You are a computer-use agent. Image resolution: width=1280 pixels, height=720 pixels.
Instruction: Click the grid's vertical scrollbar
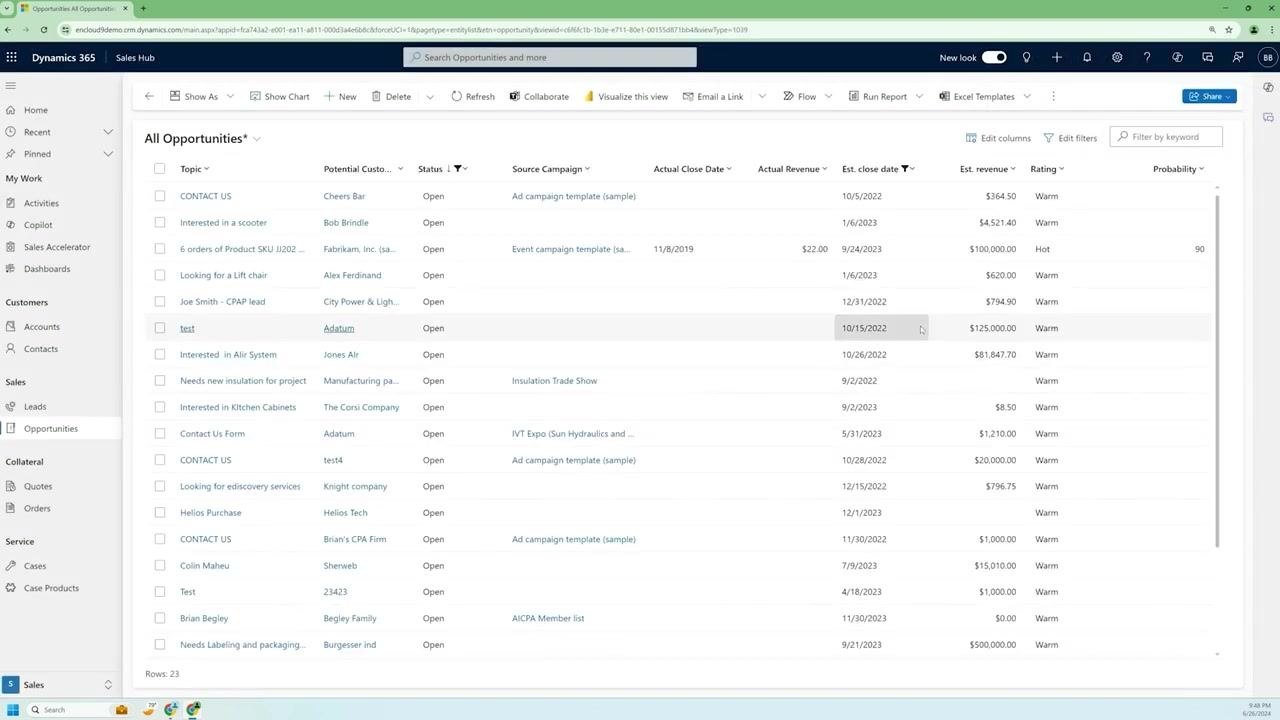[x=1217, y=370]
